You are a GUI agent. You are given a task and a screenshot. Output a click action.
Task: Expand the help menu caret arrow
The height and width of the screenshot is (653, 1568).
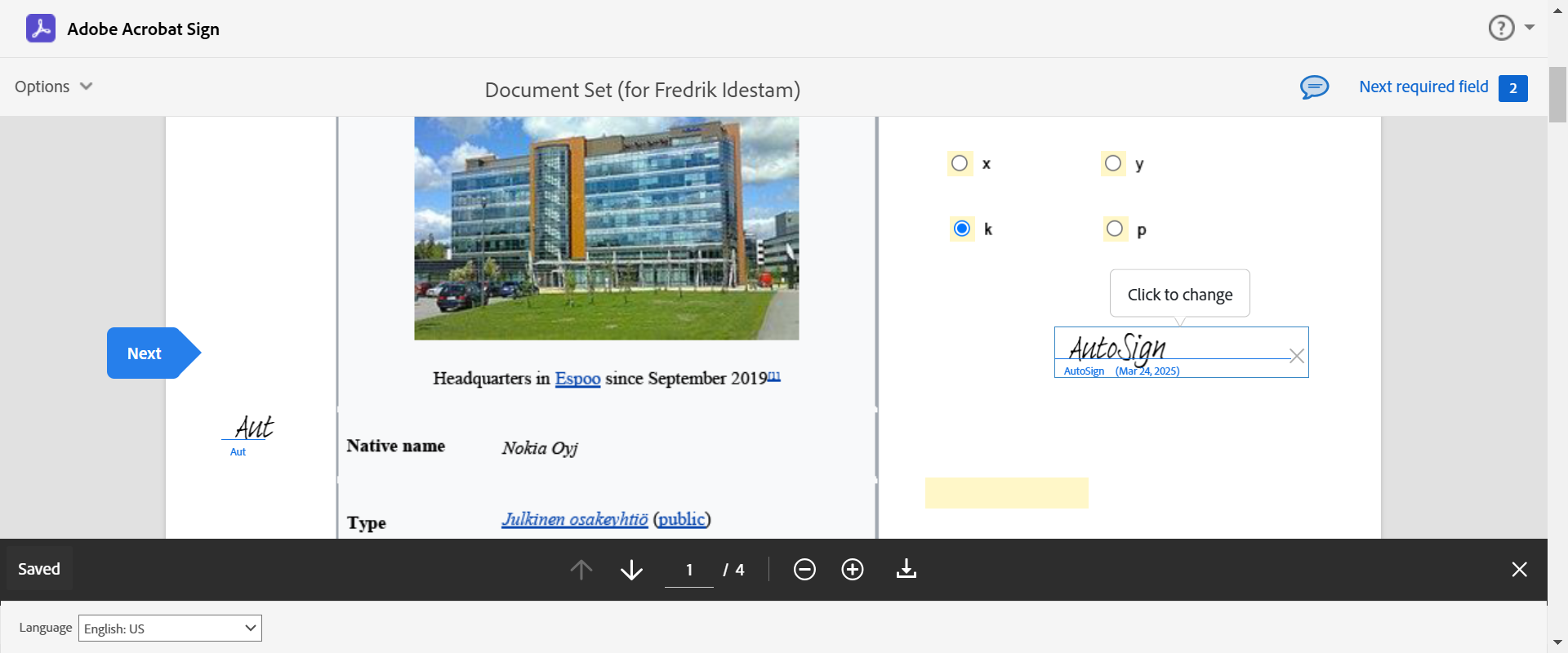pos(1530,28)
